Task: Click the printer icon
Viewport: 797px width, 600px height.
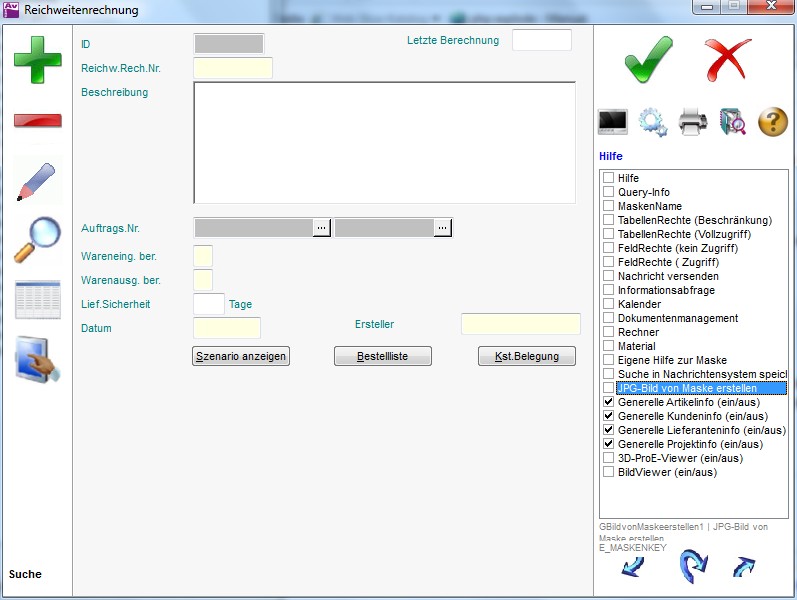Action: (x=693, y=122)
